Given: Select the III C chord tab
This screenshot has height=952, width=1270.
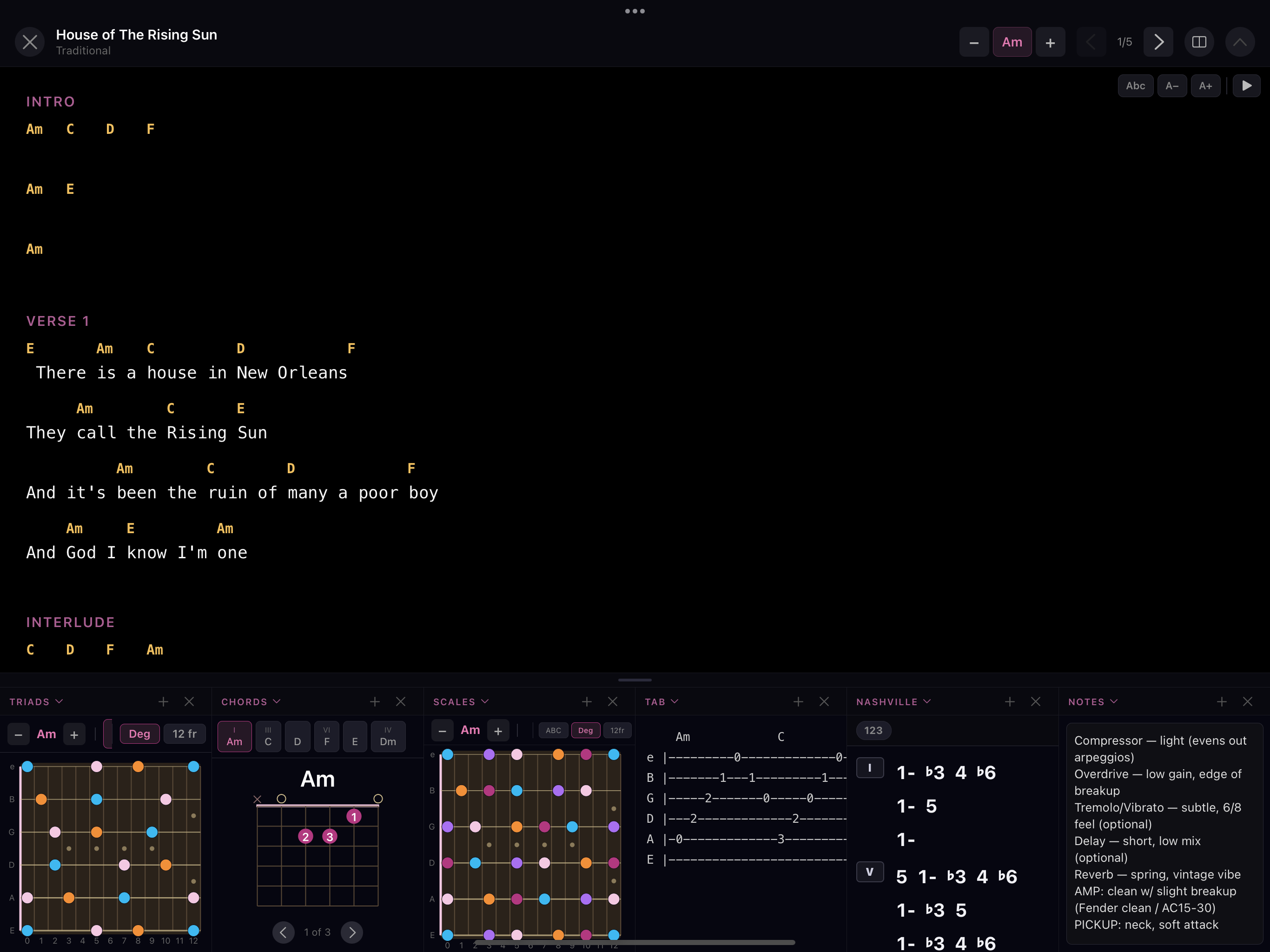Looking at the screenshot, I should coord(268,737).
